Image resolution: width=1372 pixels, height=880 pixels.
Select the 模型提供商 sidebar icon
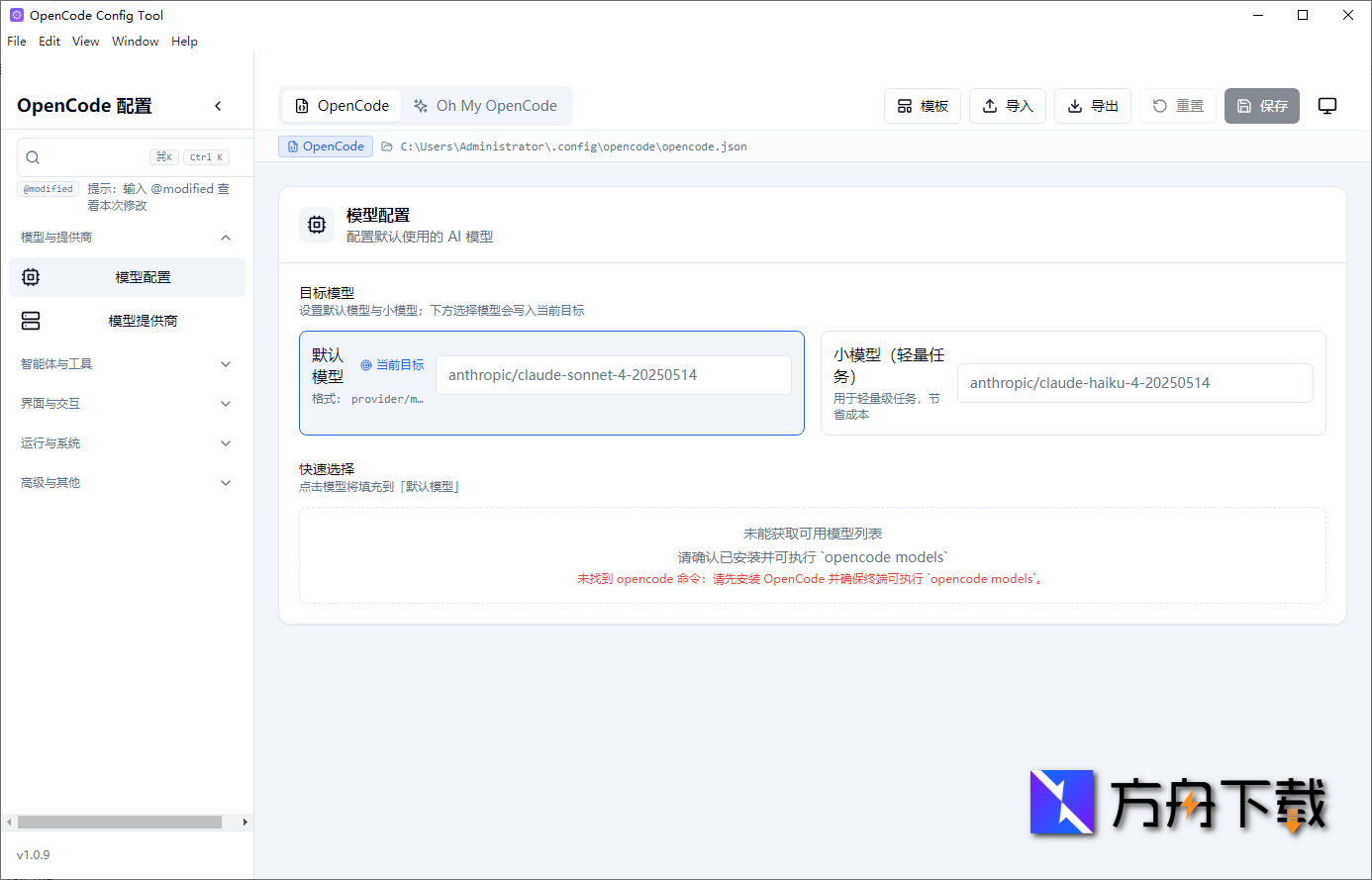click(x=31, y=320)
